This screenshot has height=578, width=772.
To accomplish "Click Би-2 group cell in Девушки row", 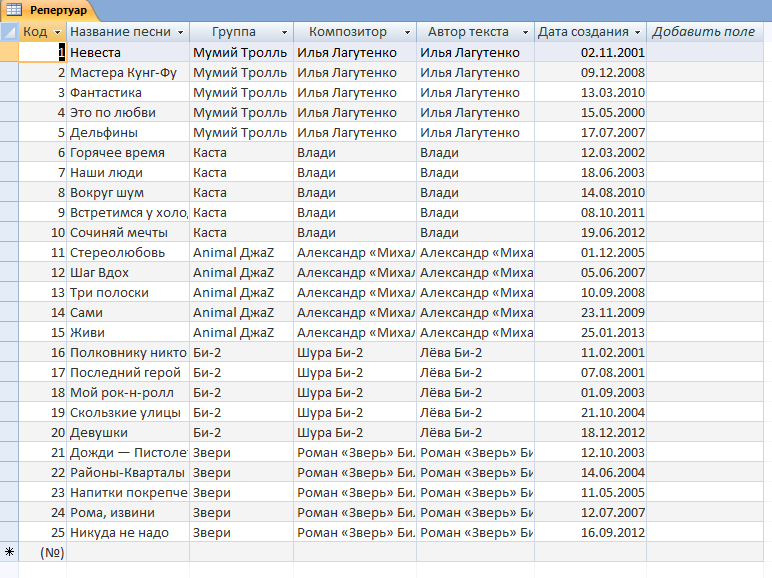I will click(241, 433).
